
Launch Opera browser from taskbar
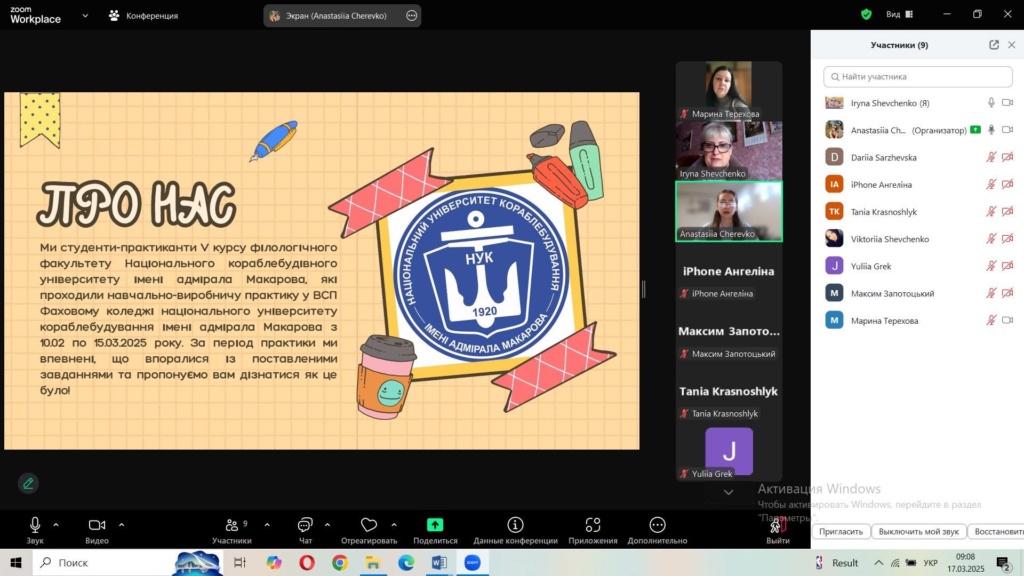click(307, 562)
